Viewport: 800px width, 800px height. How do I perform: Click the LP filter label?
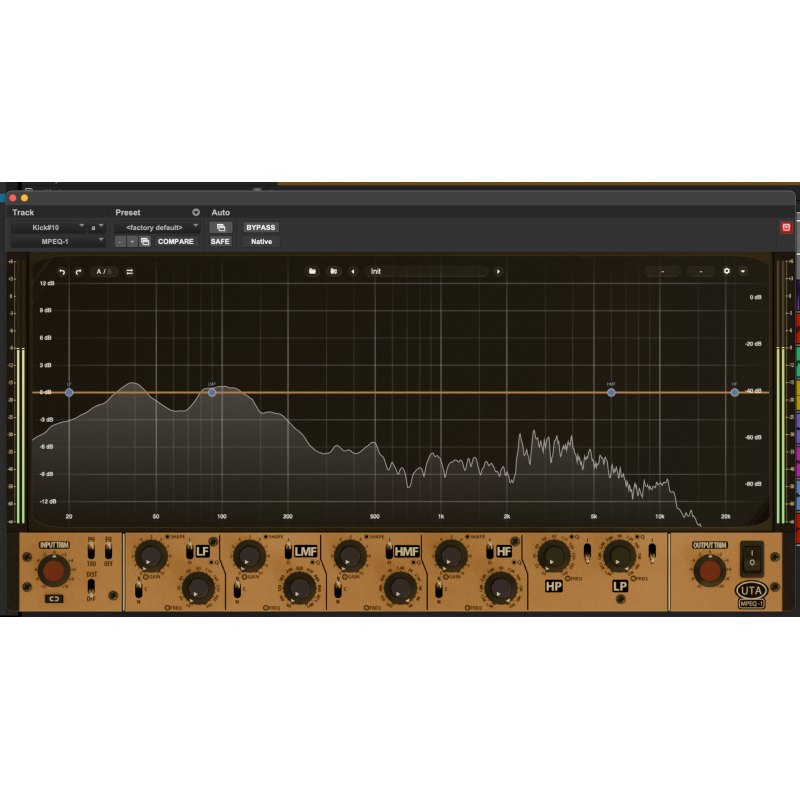pos(620,586)
